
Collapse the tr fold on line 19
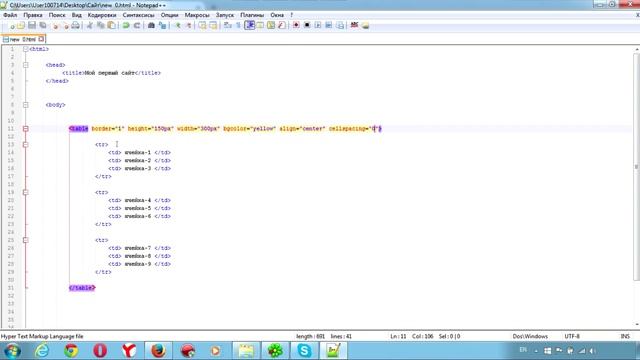click(x=26, y=192)
